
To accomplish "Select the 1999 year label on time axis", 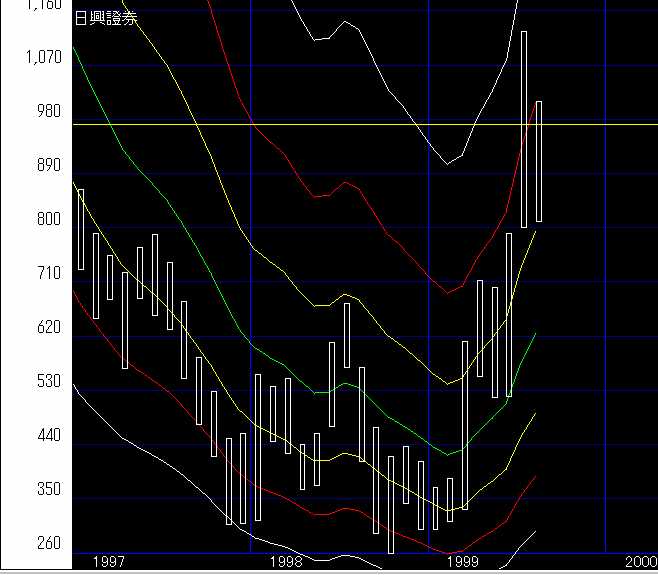I will 463,562.
